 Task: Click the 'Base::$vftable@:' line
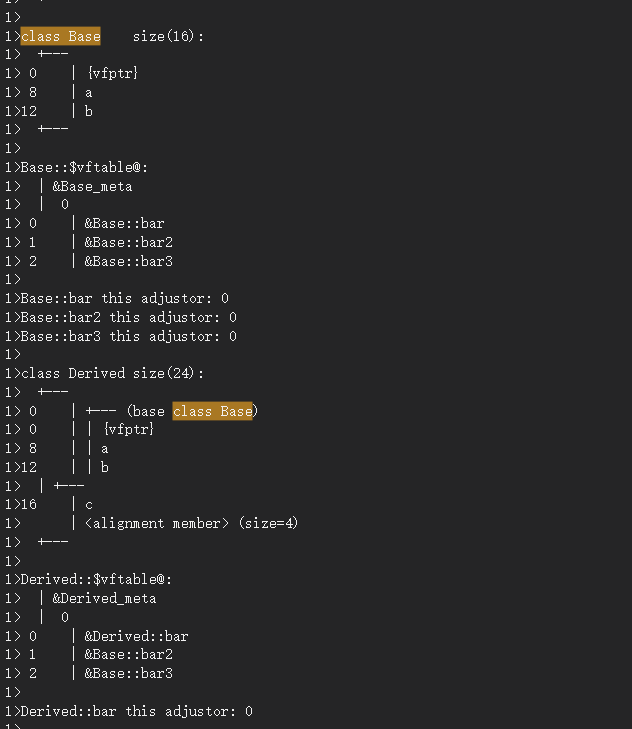coord(84,167)
